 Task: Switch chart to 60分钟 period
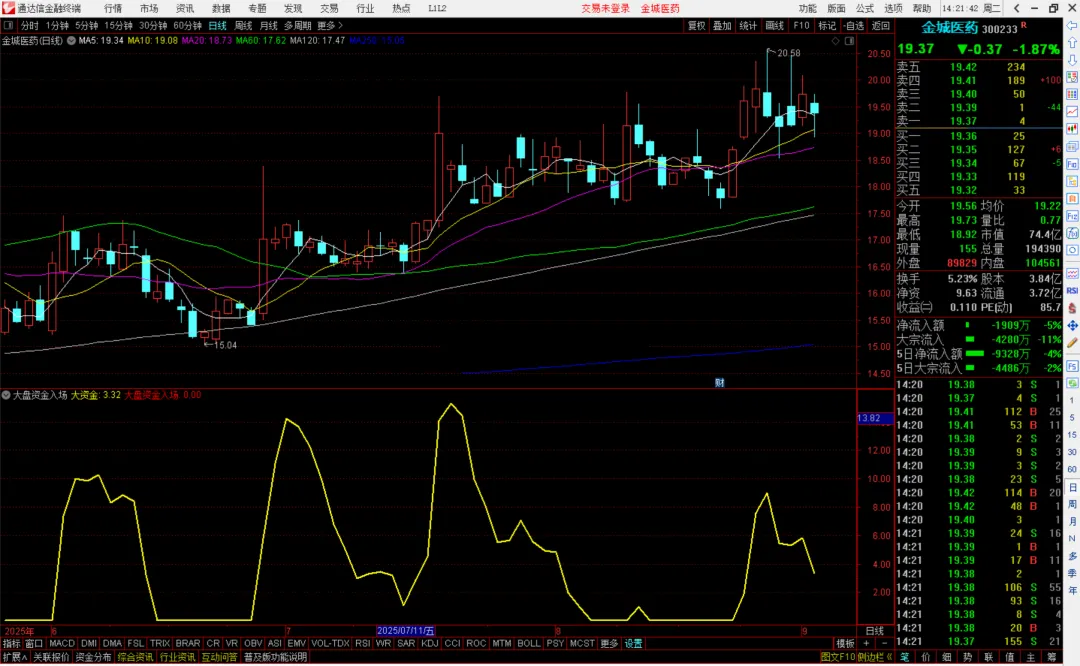(x=187, y=25)
